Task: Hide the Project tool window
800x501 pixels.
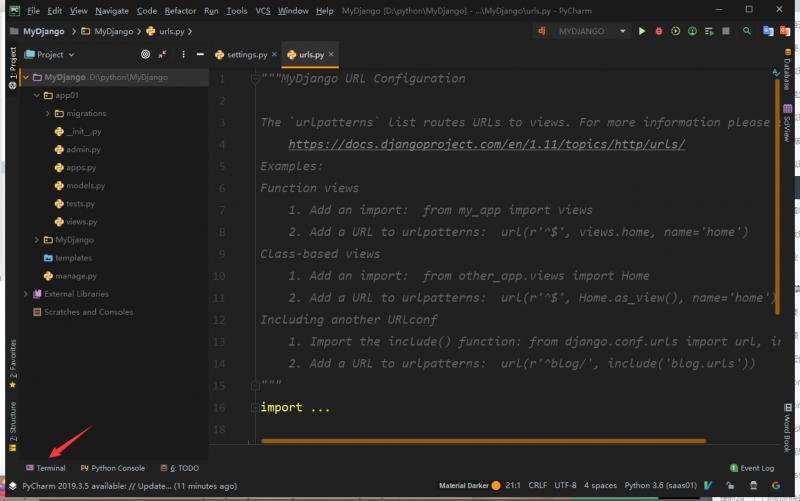Action: point(200,54)
